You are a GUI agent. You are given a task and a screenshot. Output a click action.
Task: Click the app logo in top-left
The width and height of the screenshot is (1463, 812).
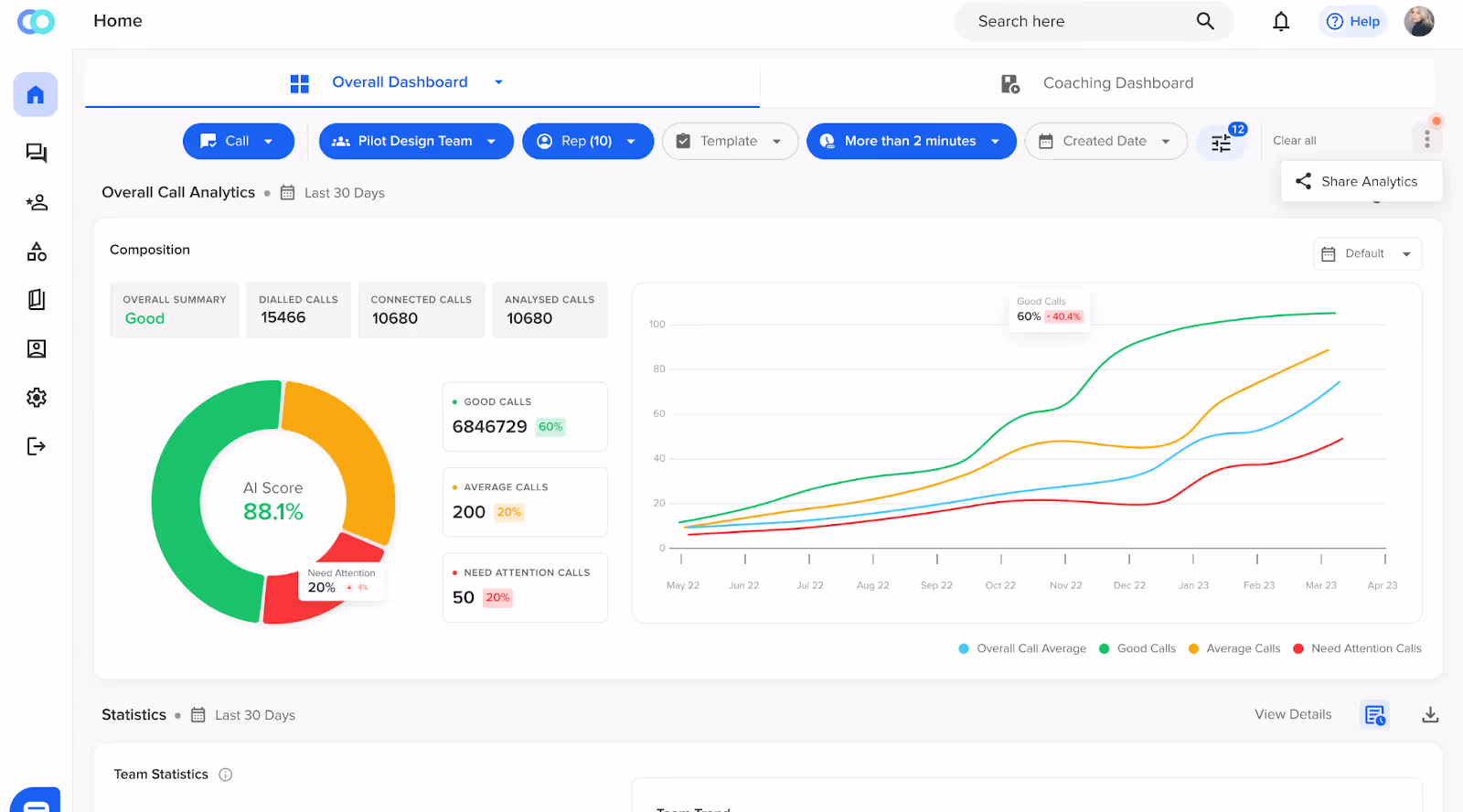coord(36,21)
